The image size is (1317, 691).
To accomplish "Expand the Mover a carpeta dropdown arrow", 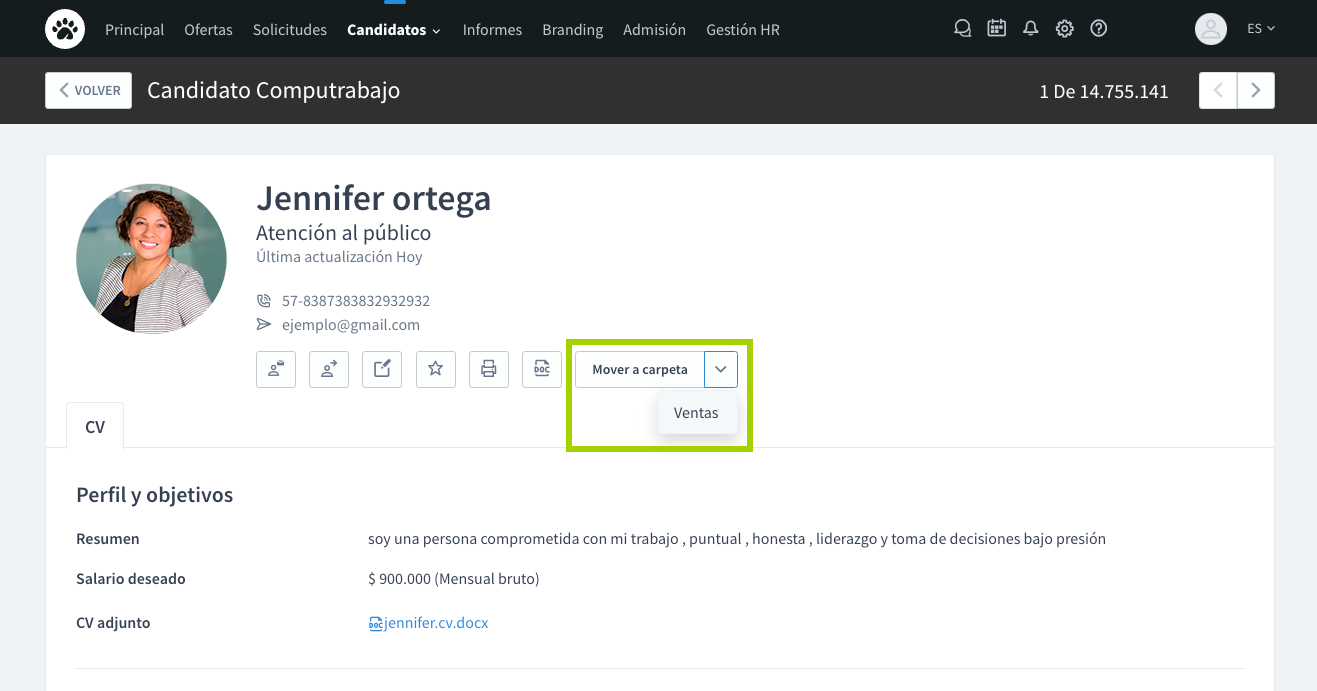I will pyautogui.click(x=721, y=369).
